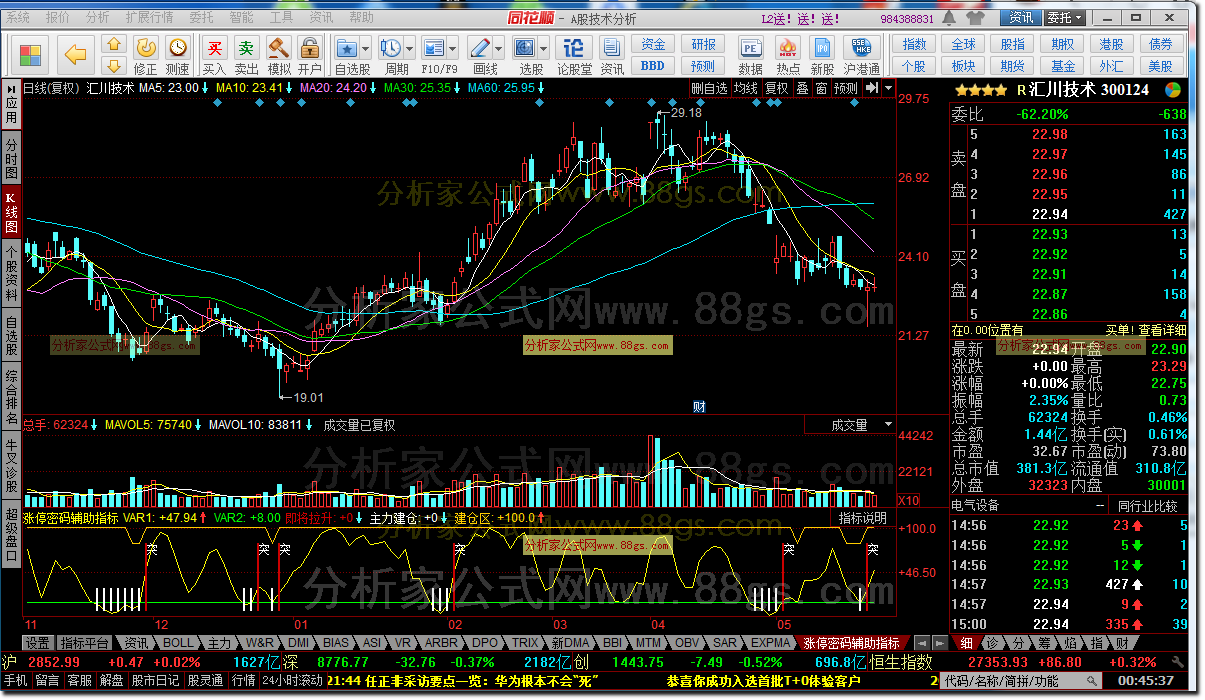Open dropdown arrow beside 自选股
This screenshot has width=1205, height=700.
[x=367, y=47]
